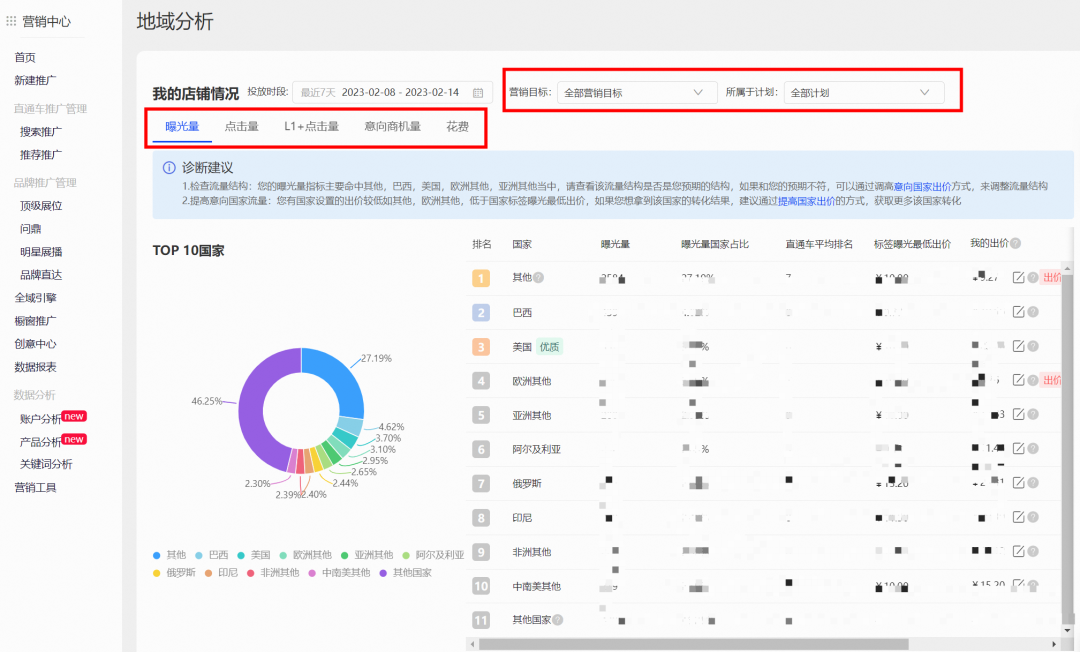Image resolution: width=1080 pixels, height=652 pixels.
Task: Click the bid help icon in 阿尔及利亚 row
Action: click(1033, 448)
